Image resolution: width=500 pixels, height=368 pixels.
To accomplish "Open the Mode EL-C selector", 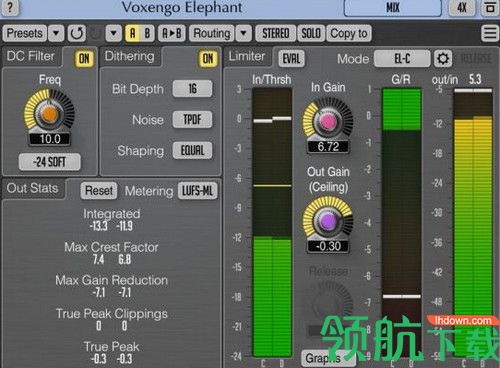I will pyautogui.click(x=402, y=59).
